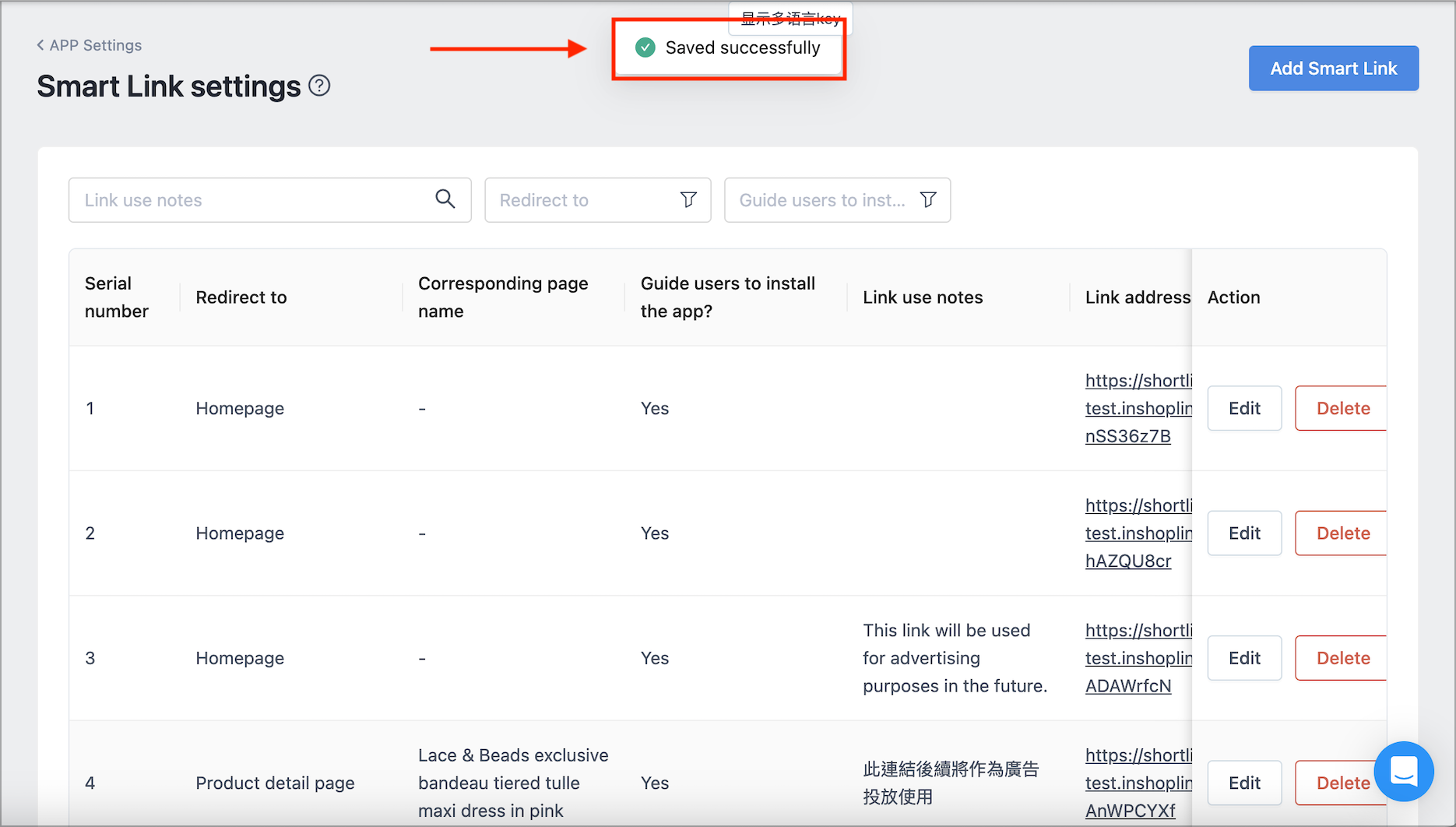Delete the row 2 smart link
Image resolution: width=1456 pixels, height=827 pixels.
pos(1342,533)
